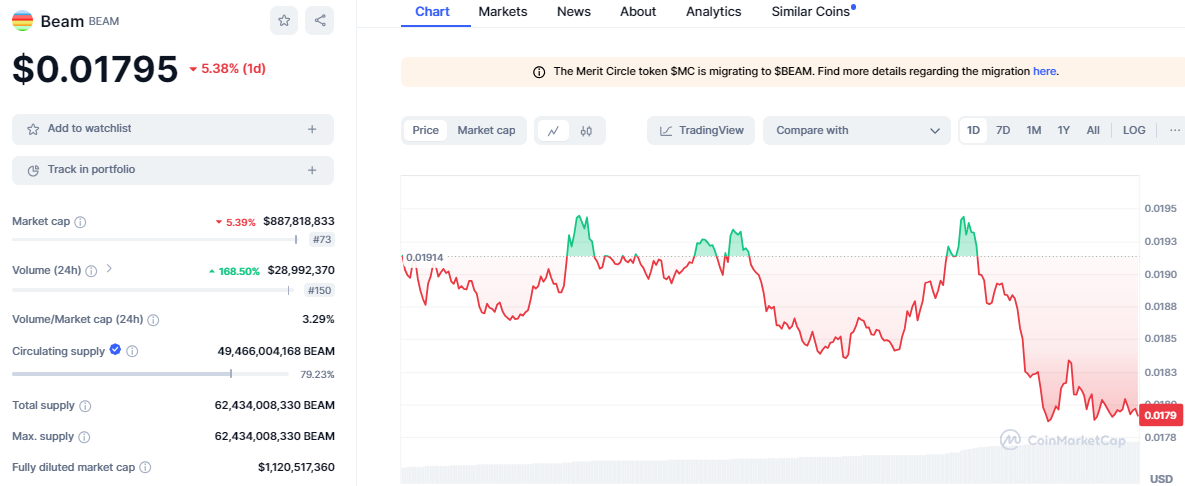
Task: Click the Beam rainbow coin logo
Action: point(23,20)
